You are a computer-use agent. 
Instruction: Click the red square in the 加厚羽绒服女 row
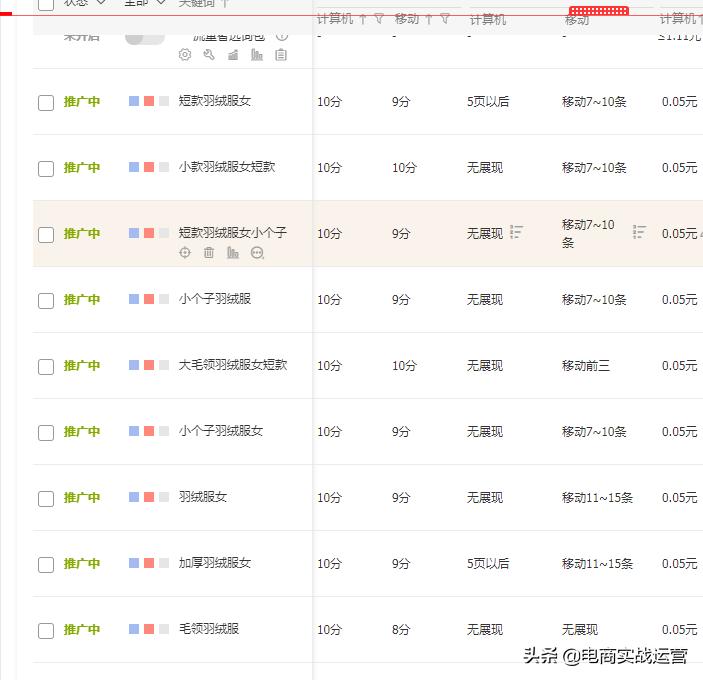(x=149, y=563)
